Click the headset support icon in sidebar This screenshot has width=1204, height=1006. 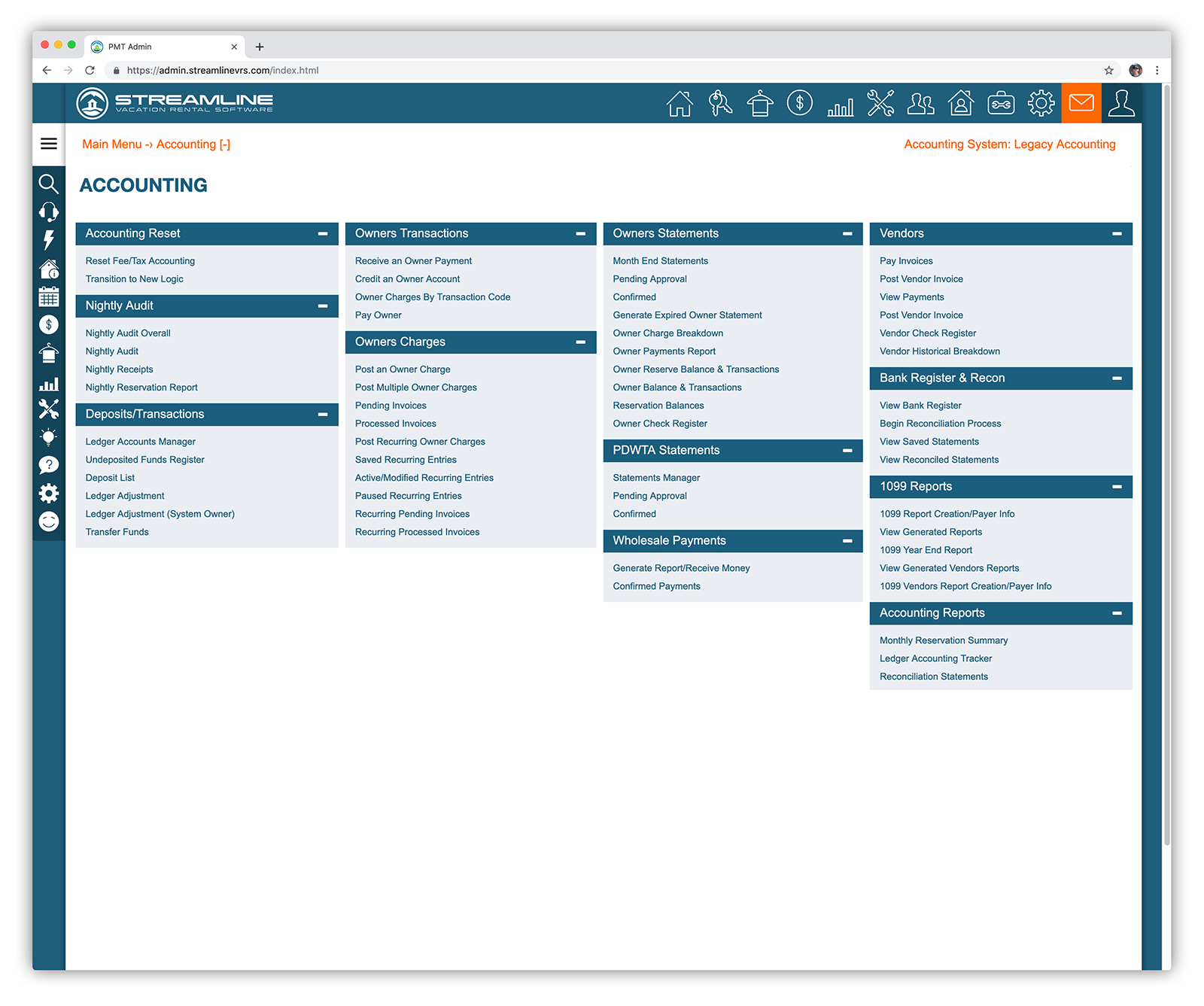tap(48, 212)
